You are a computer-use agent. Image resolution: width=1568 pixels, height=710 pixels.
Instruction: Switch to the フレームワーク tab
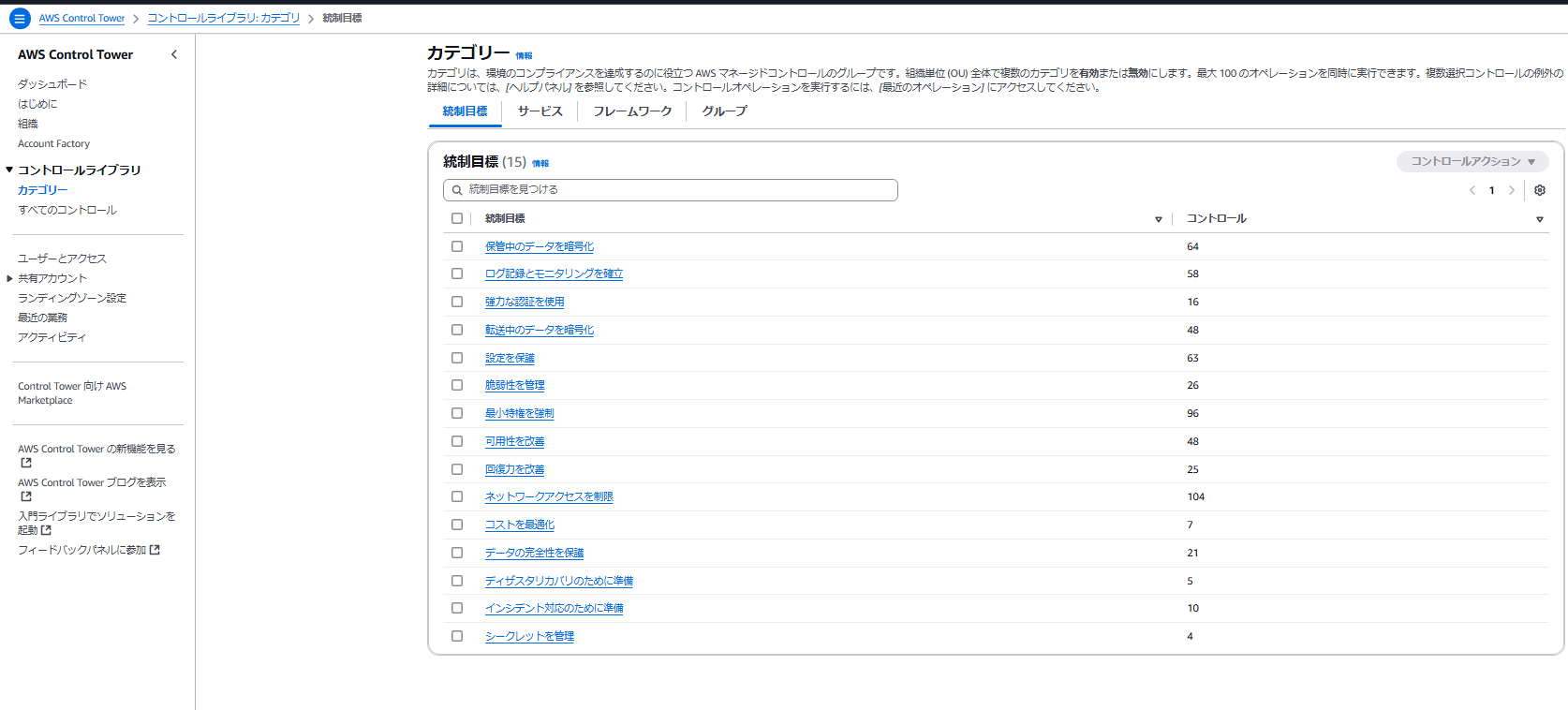click(632, 111)
